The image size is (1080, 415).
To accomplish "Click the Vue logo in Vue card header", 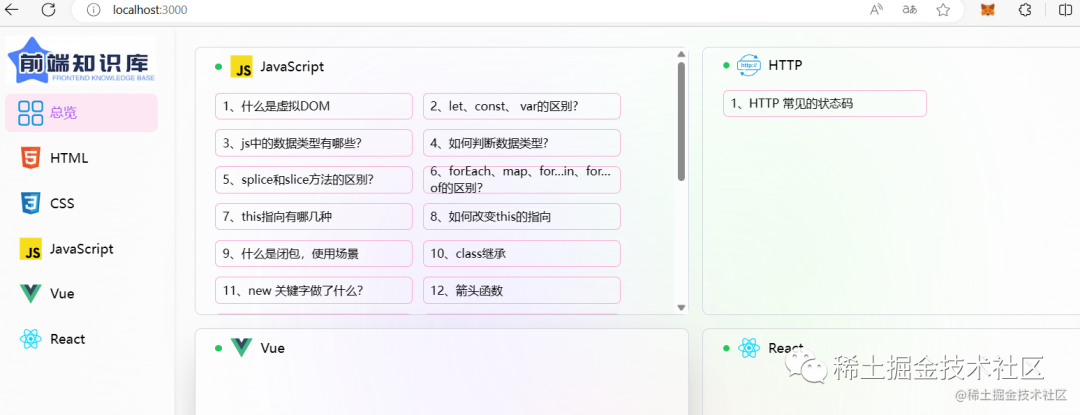I will point(242,348).
